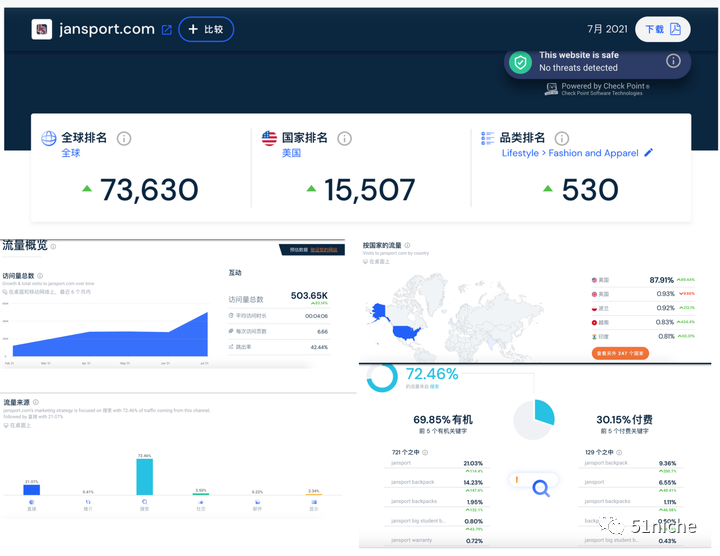
Task: Show info tooltip for 国家排名
Action: point(344,138)
